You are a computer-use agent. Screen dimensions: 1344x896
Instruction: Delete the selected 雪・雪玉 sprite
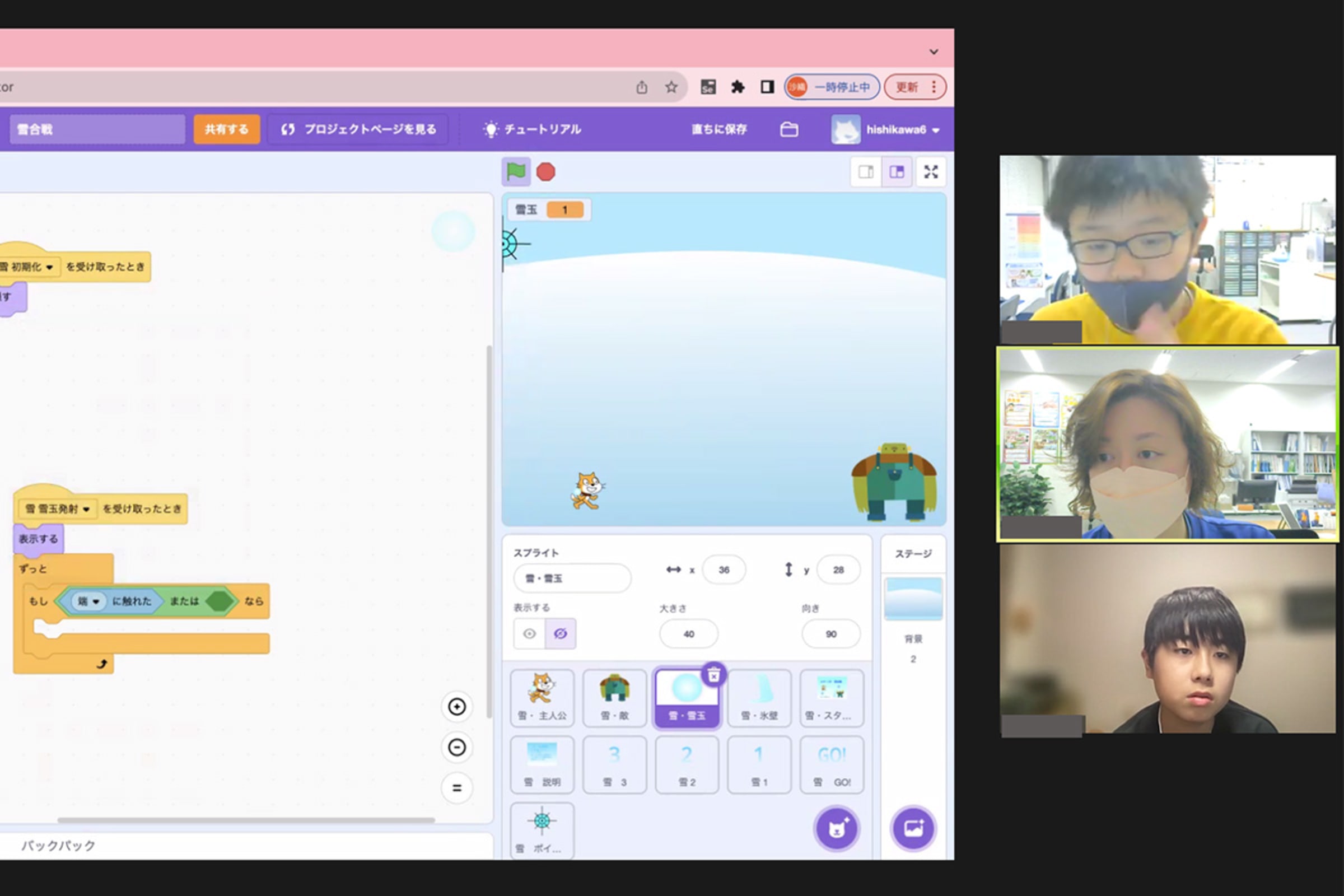(713, 675)
